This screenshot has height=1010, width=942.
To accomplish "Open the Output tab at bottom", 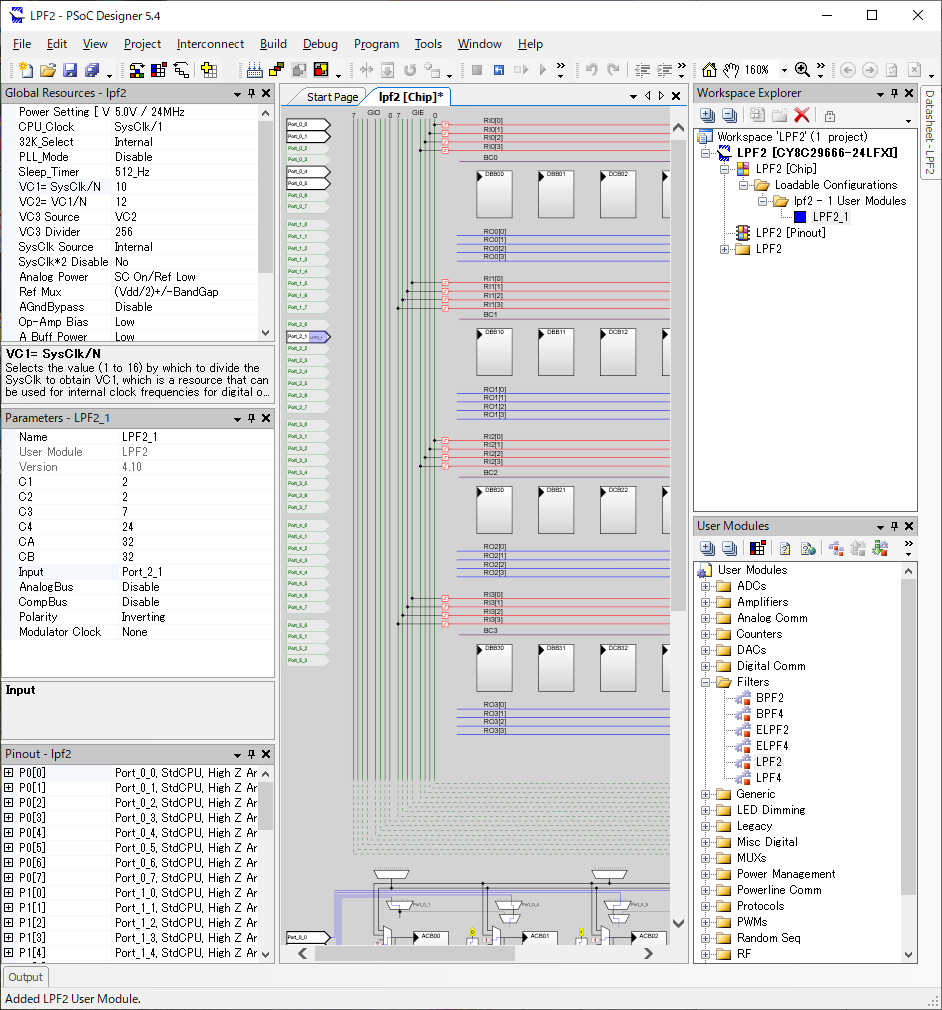I will [x=26, y=977].
